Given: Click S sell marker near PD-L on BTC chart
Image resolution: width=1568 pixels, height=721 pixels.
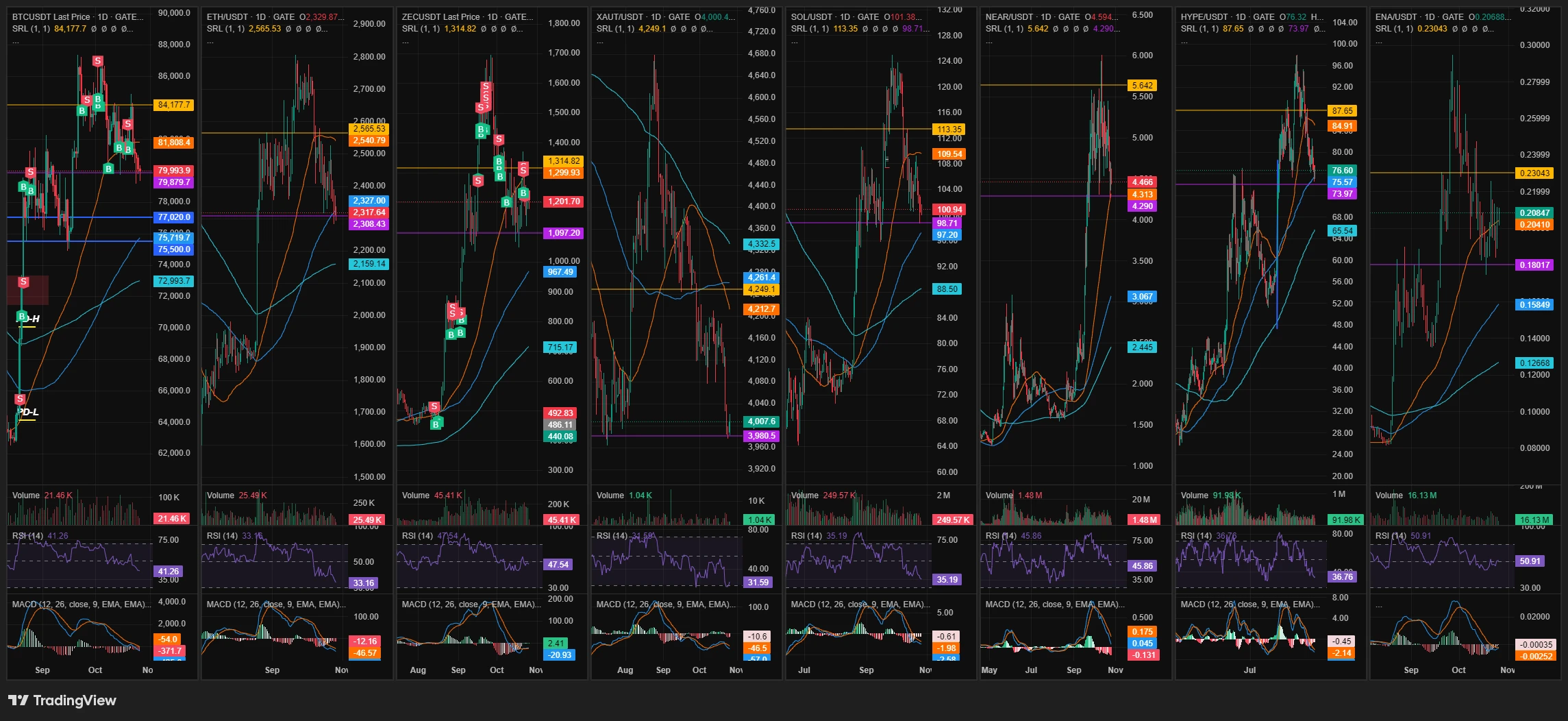Looking at the screenshot, I should (20, 399).
